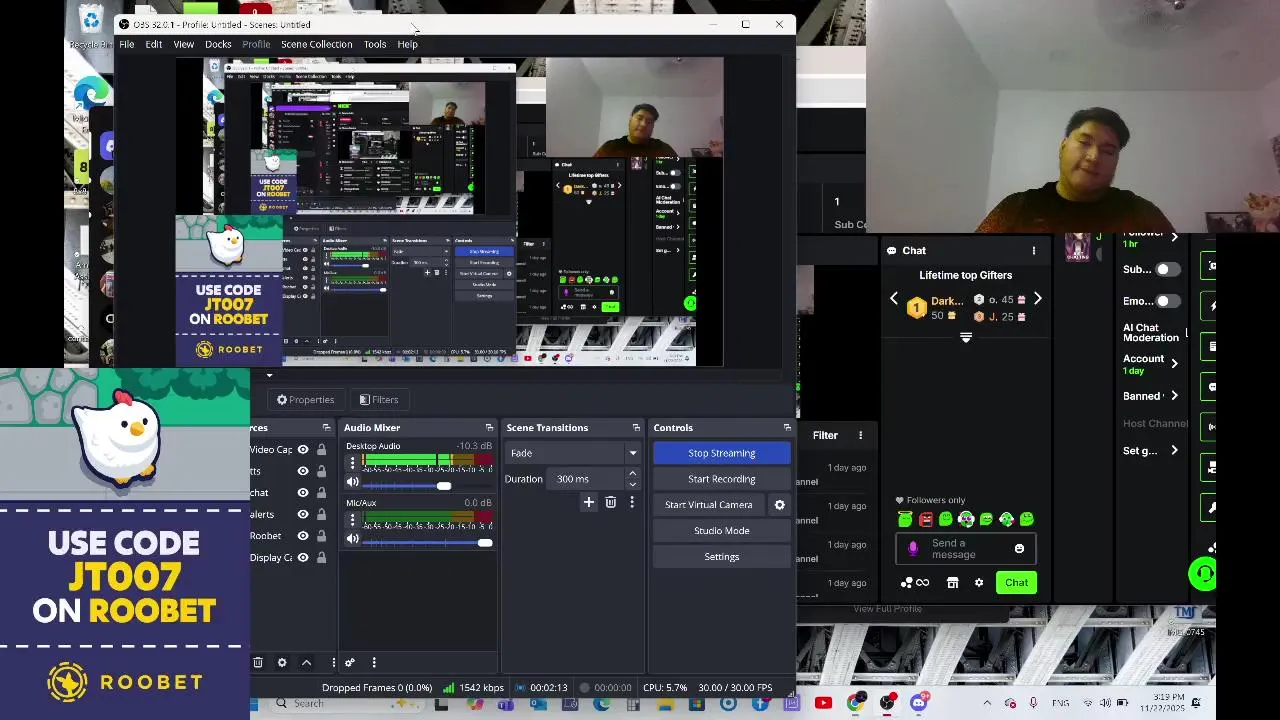Viewport: 1280px width, 720px height.
Task: Pop out the Controls dock
Action: pyautogui.click(x=787, y=428)
